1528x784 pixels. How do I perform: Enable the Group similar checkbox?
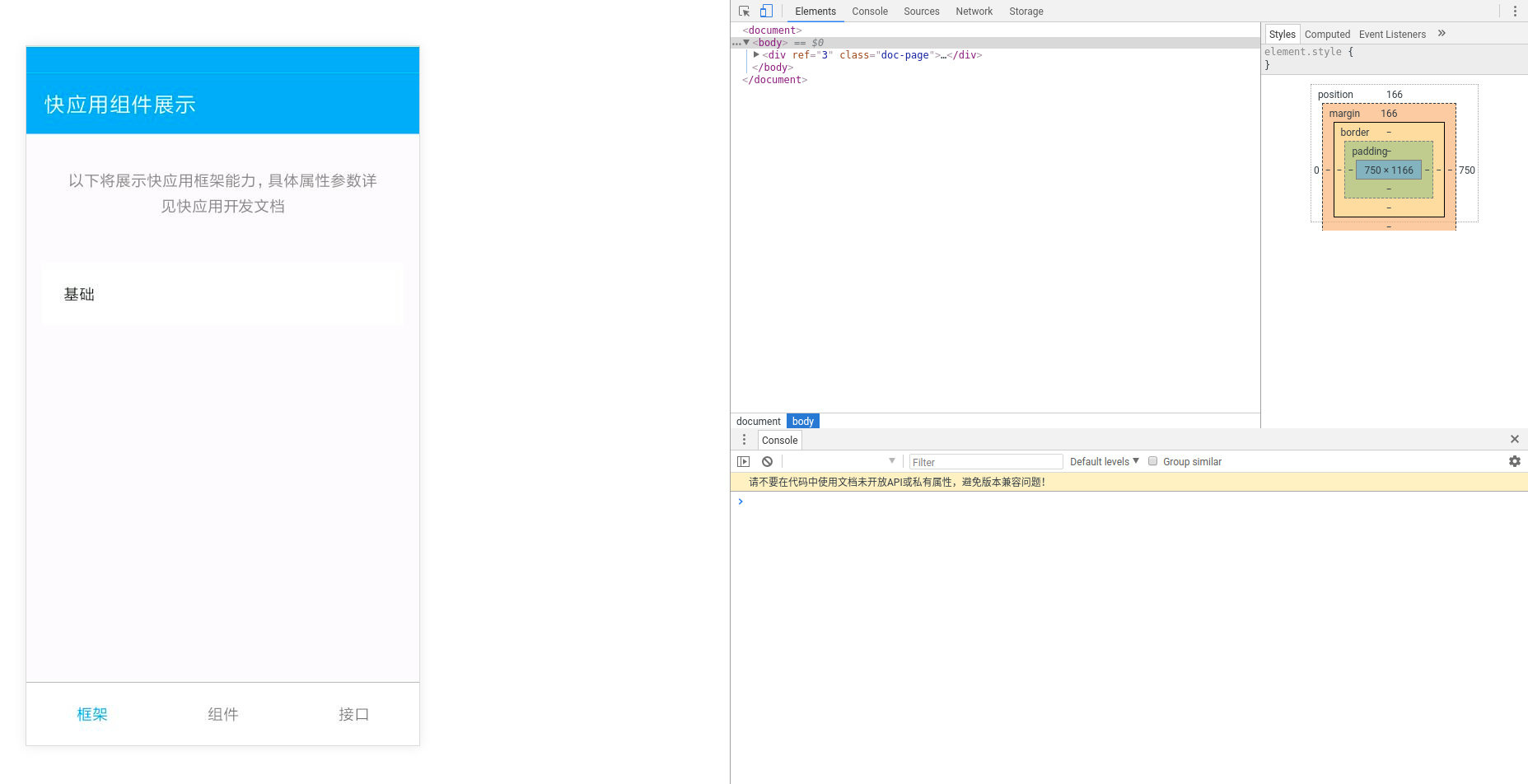1152,461
